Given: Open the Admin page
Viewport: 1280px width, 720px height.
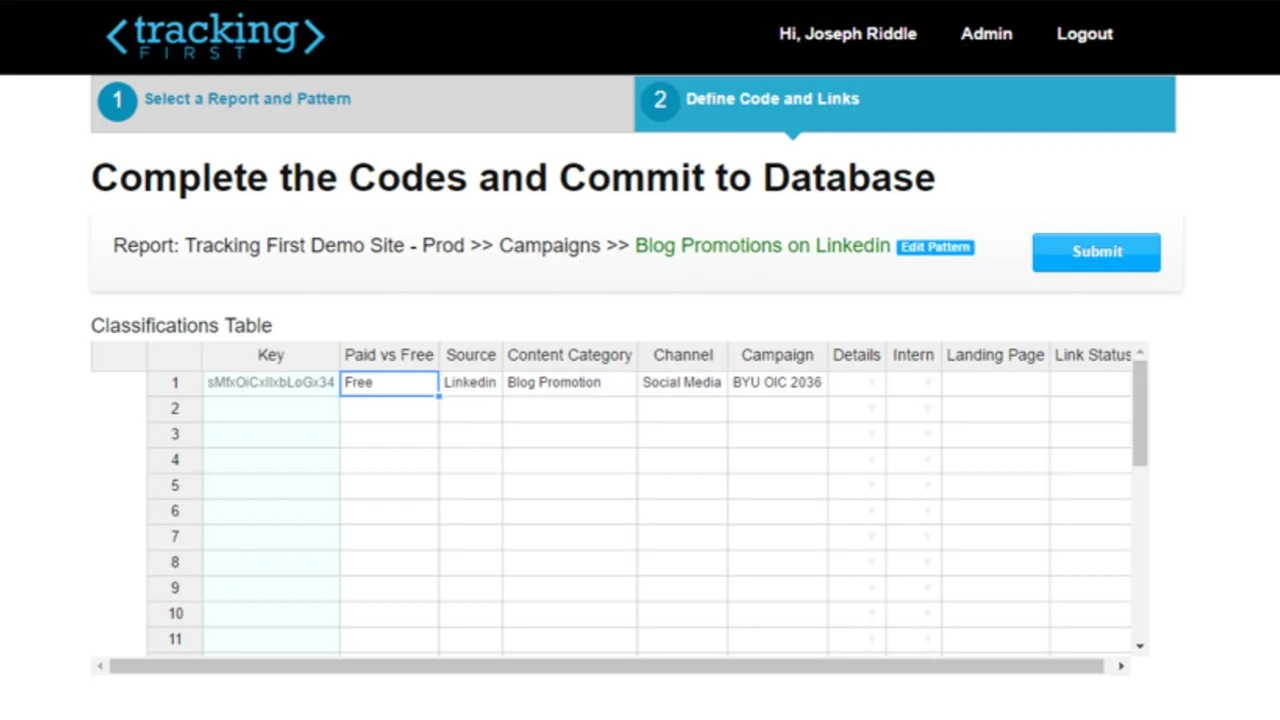Looking at the screenshot, I should tap(986, 33).
